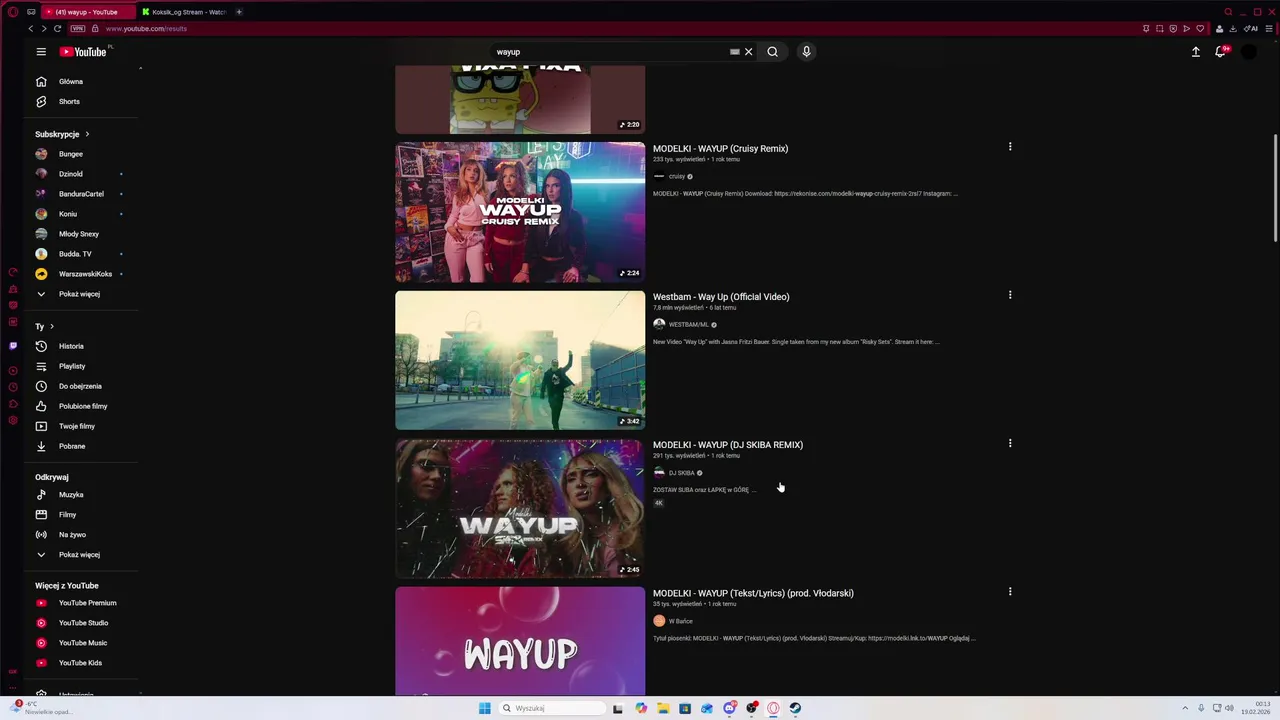The height and width of the screenshot is (720, 1280).
Task: Start voice search with microphone
Action: 806,52
